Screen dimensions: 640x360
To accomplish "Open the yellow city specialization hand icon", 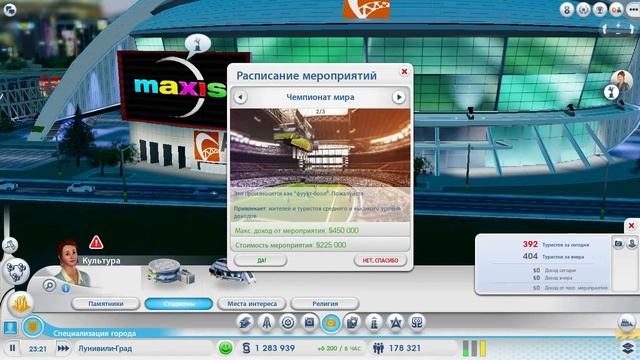I will point(20,304).
